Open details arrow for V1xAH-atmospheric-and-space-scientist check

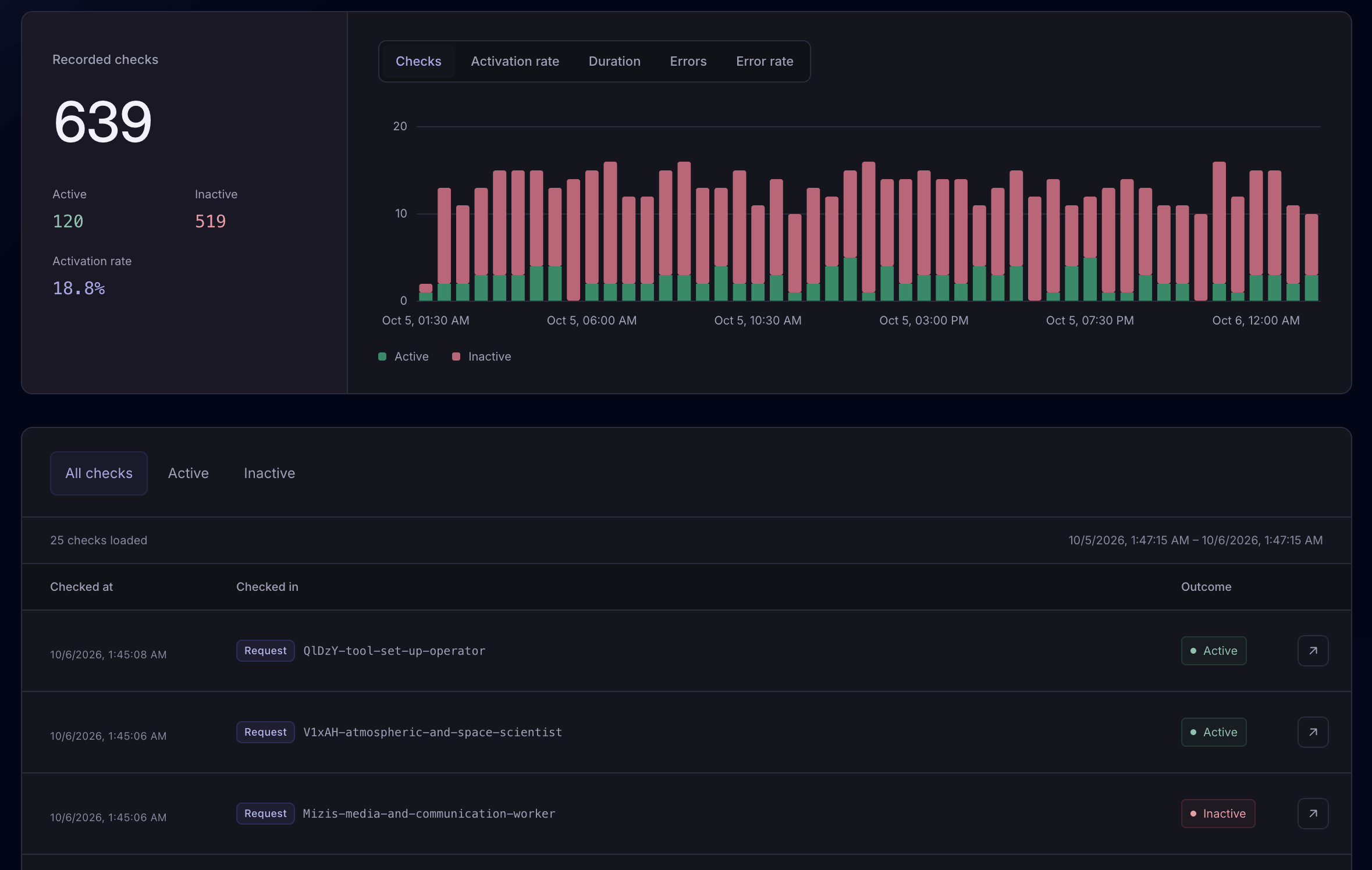click(x=1313, y=732)
